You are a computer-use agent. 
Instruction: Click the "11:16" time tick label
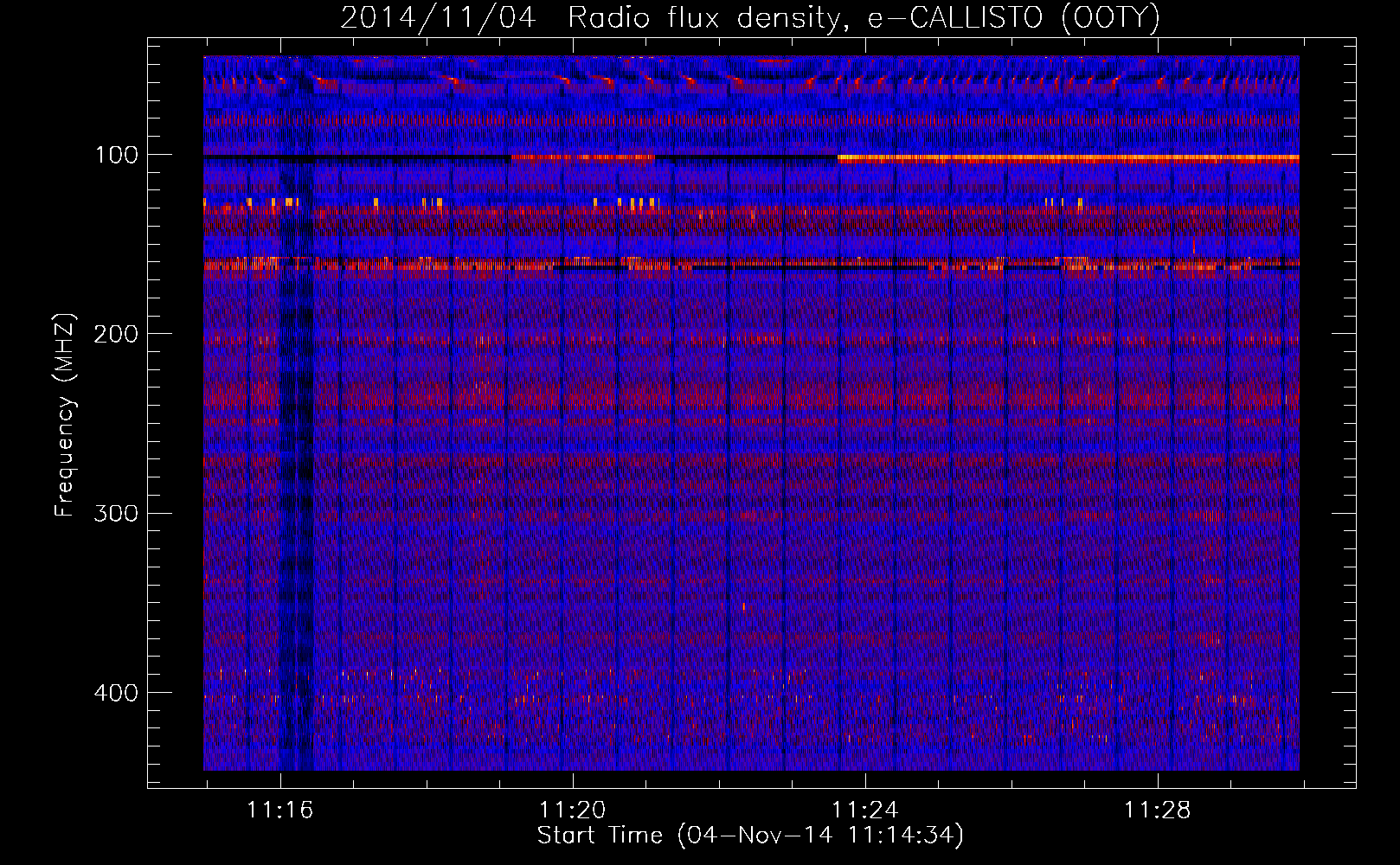coord(279,811)
